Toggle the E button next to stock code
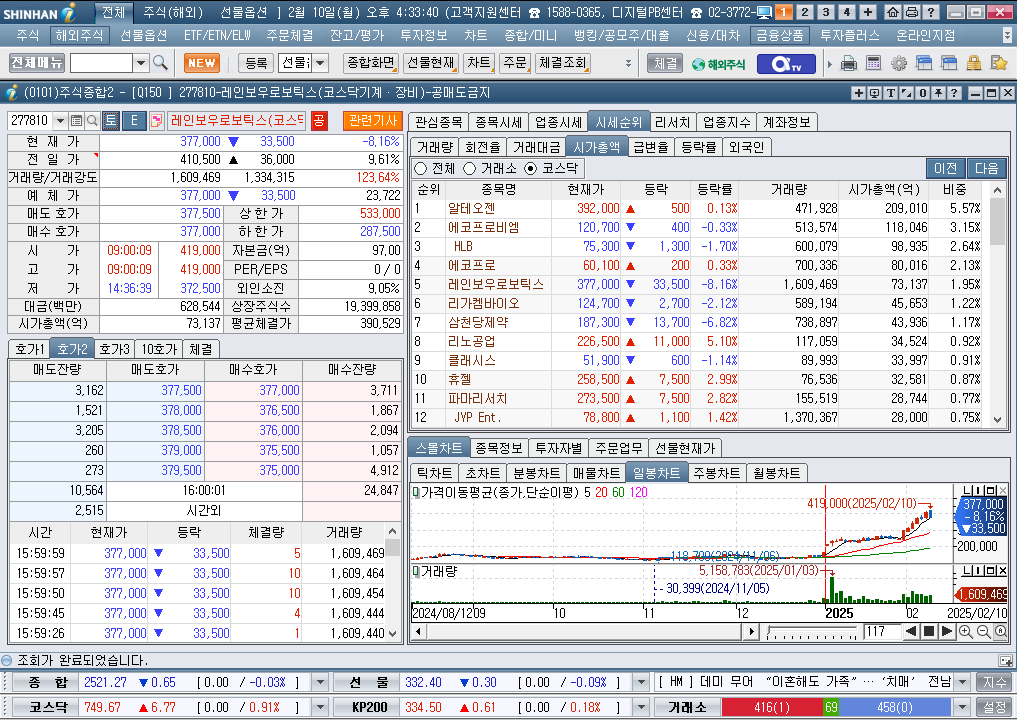 point(134,121)
